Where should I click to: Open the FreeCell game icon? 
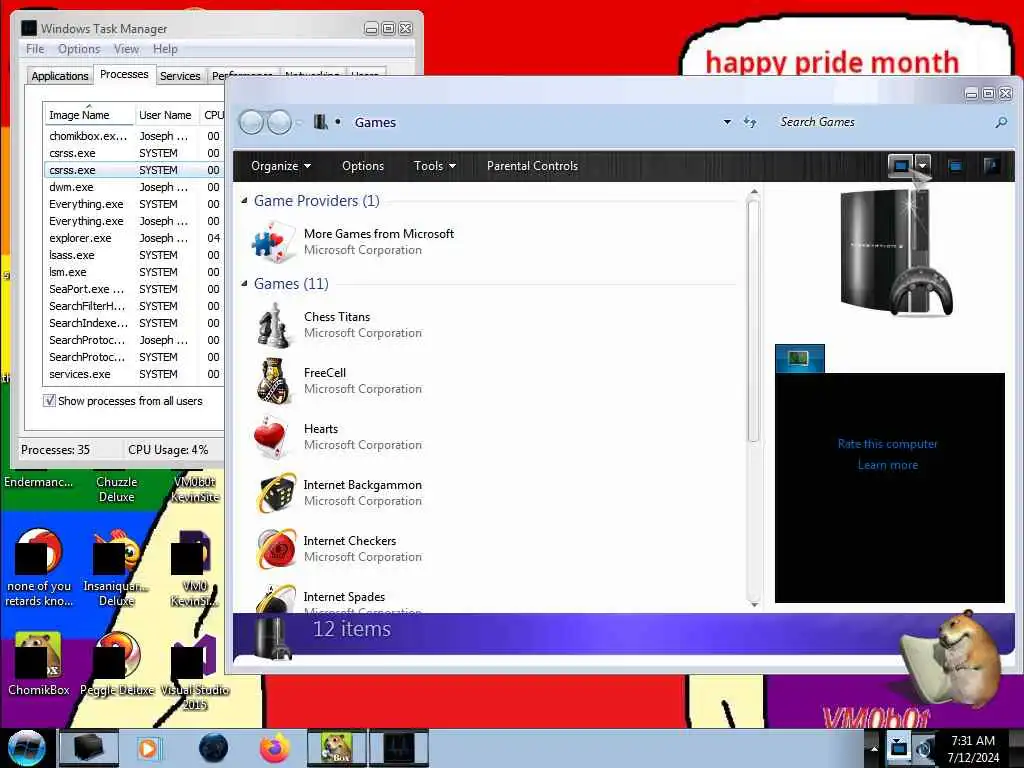(x=273, y=381)
